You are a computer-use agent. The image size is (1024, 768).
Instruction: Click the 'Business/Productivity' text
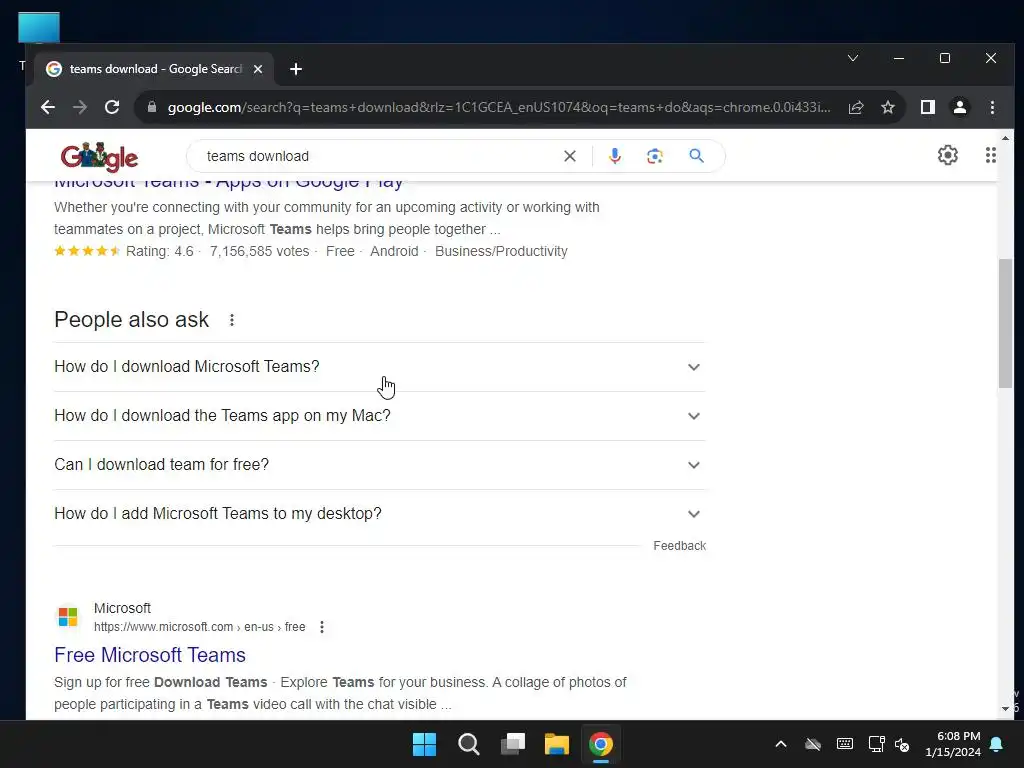click(x=501, y=251)
